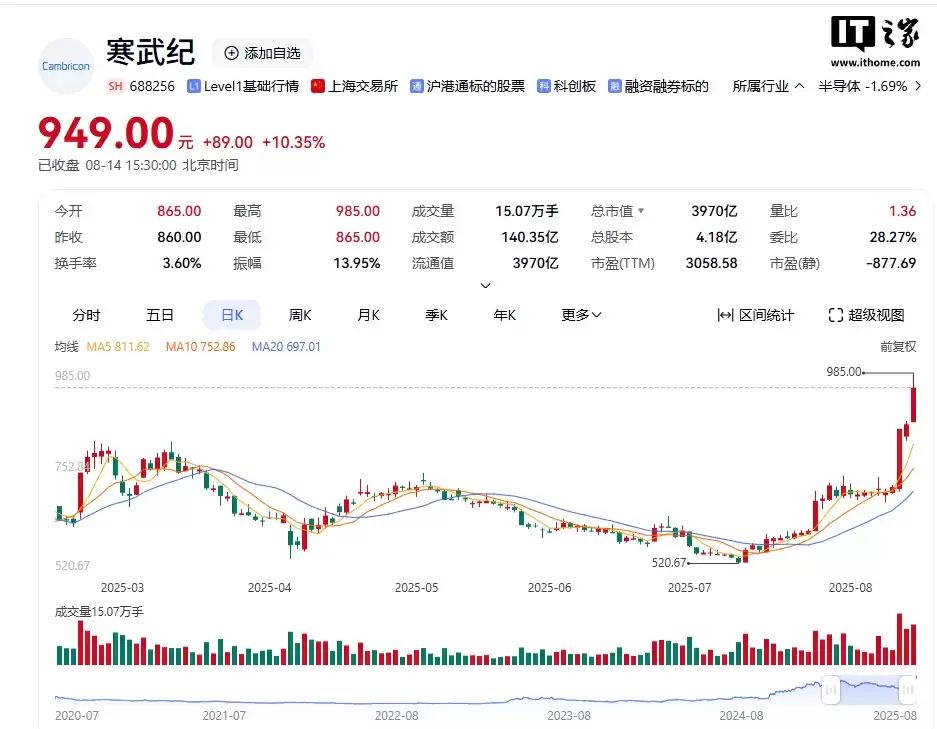
Task: Switch to the 分时 intraday tab
Action: coord(87,314)
